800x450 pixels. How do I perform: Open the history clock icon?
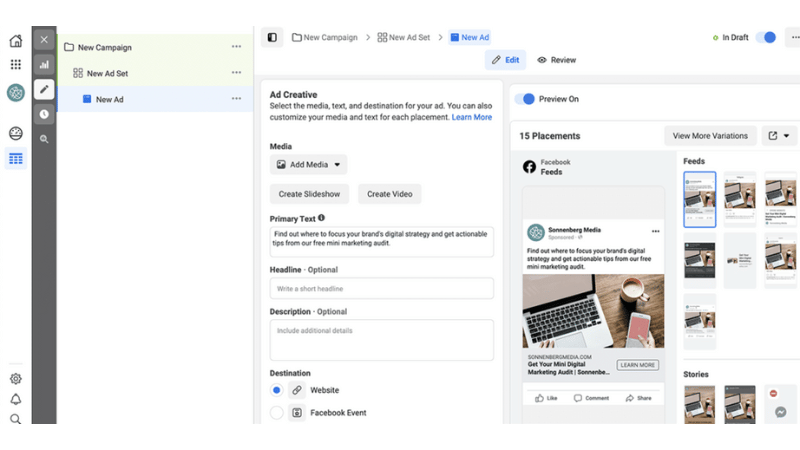point(44,114)
